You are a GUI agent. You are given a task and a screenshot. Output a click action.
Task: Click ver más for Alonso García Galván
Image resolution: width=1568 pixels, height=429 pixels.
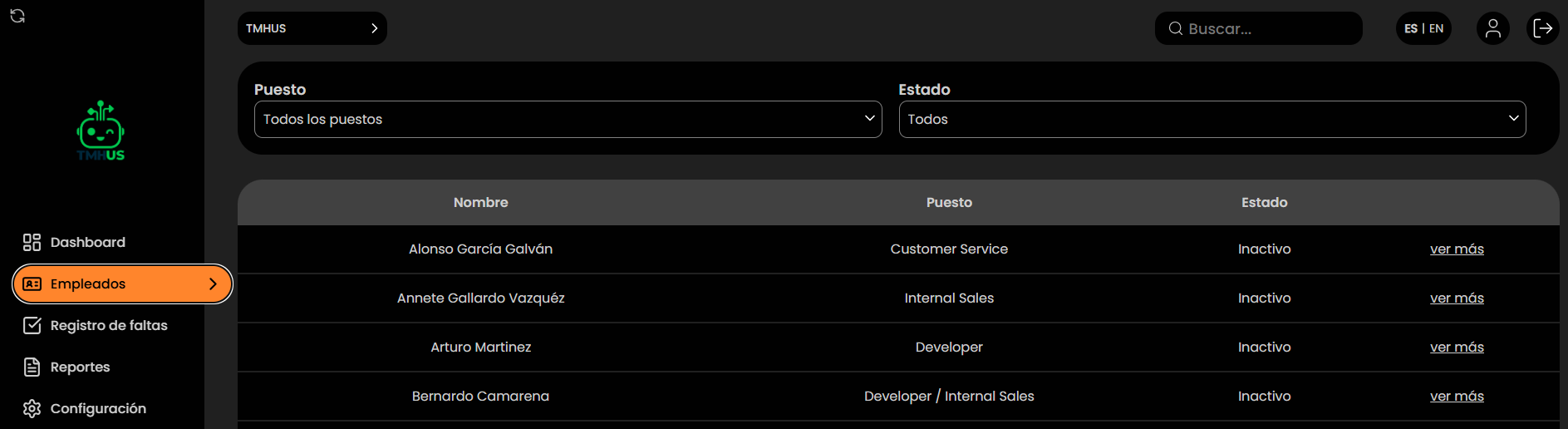[1456, 249]
